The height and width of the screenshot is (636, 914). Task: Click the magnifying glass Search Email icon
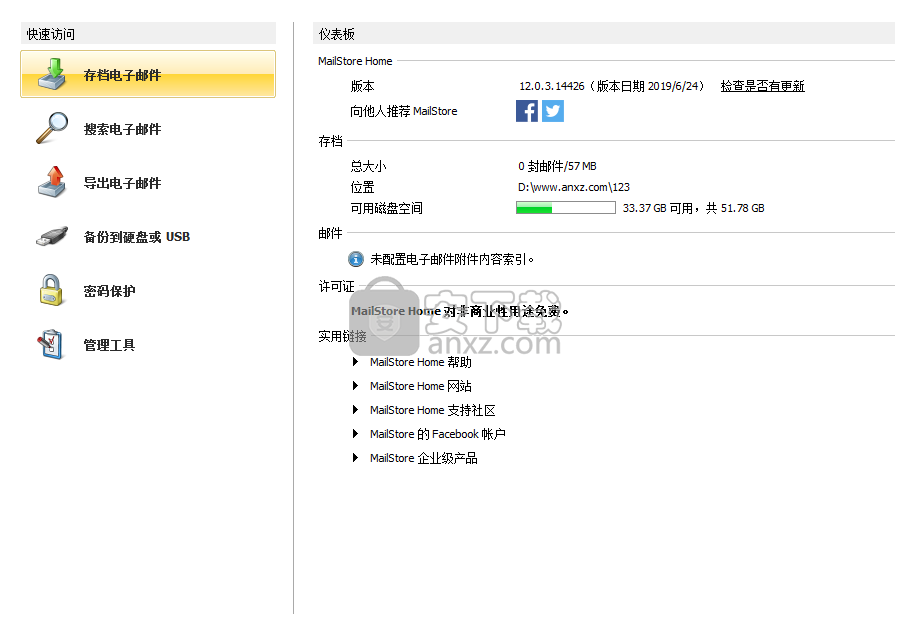click(52, 128)
